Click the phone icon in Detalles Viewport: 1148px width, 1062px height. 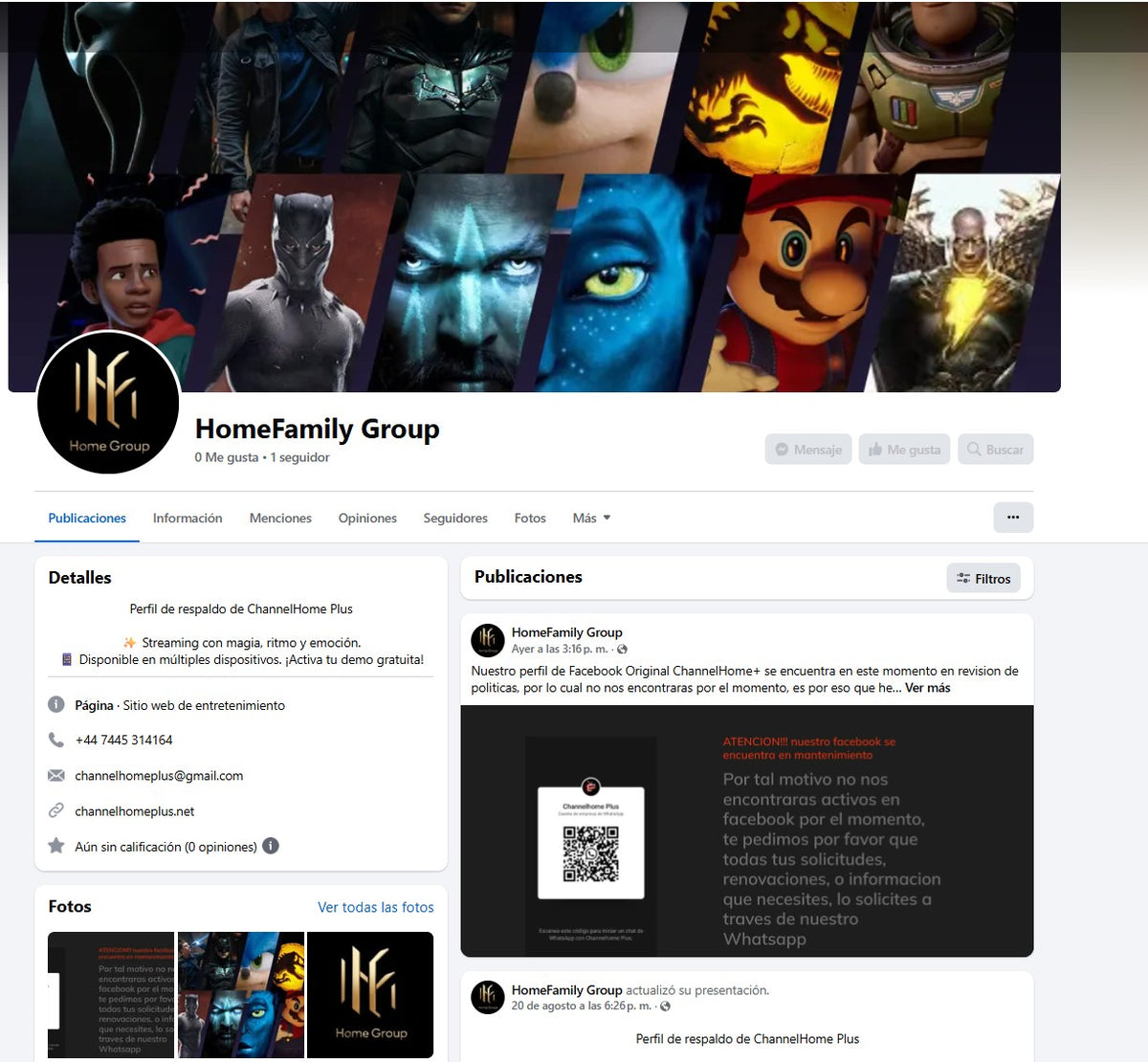tap(56, 740)
